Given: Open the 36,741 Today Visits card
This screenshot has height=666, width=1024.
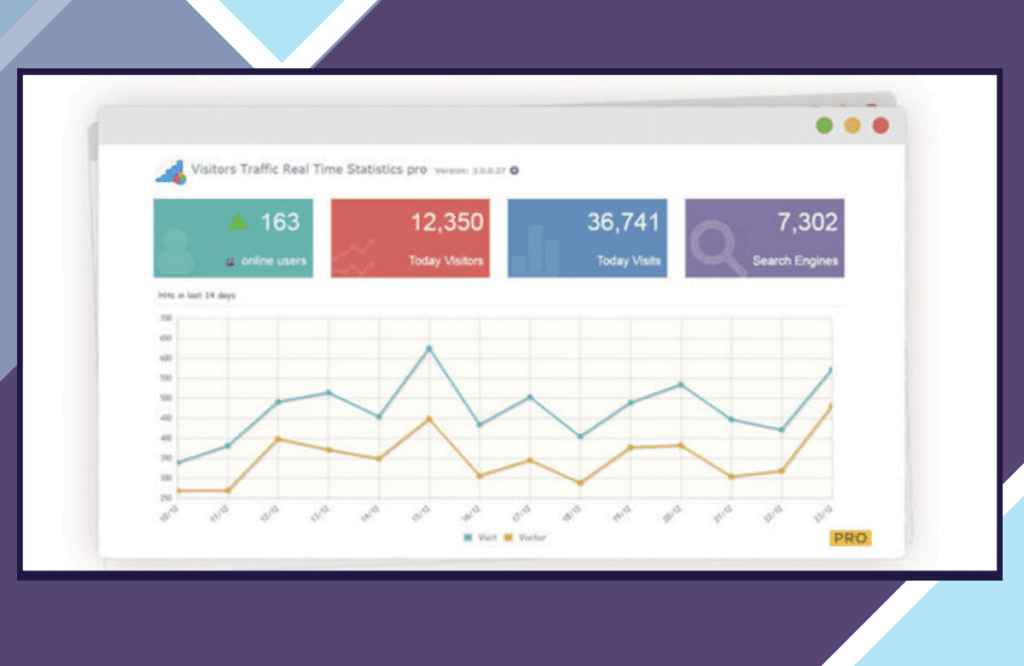Looking at the screenshot, I should (x=587, y=237).
